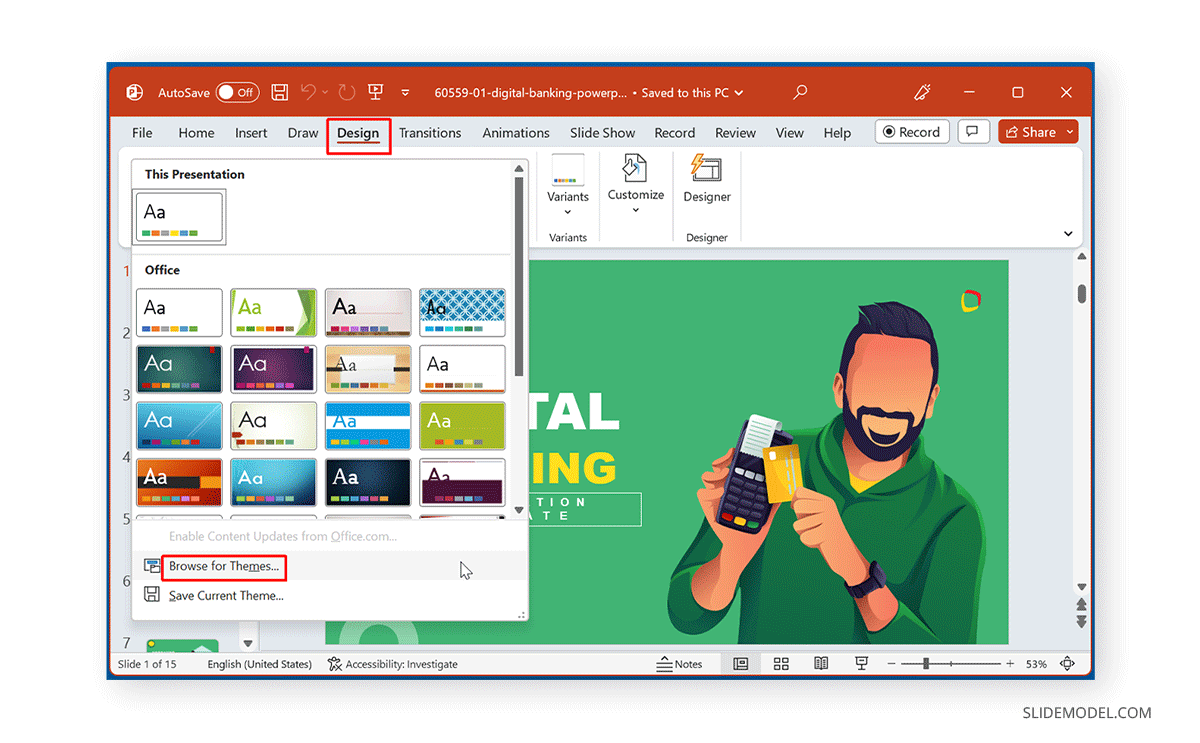Toggle AutoSave switch
The height and width of the screenshot is (743, 1200).
coord(237,92)
